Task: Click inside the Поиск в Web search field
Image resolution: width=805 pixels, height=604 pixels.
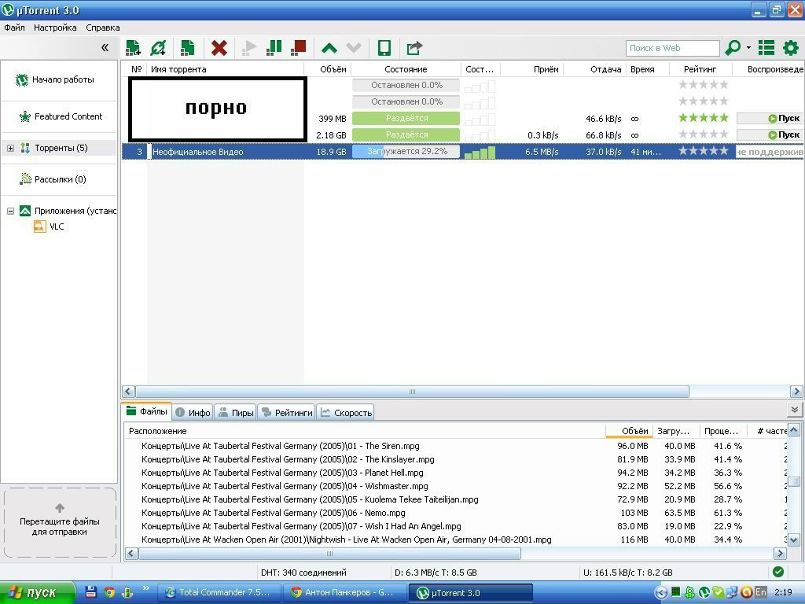Action: click(x=671, y=48)
